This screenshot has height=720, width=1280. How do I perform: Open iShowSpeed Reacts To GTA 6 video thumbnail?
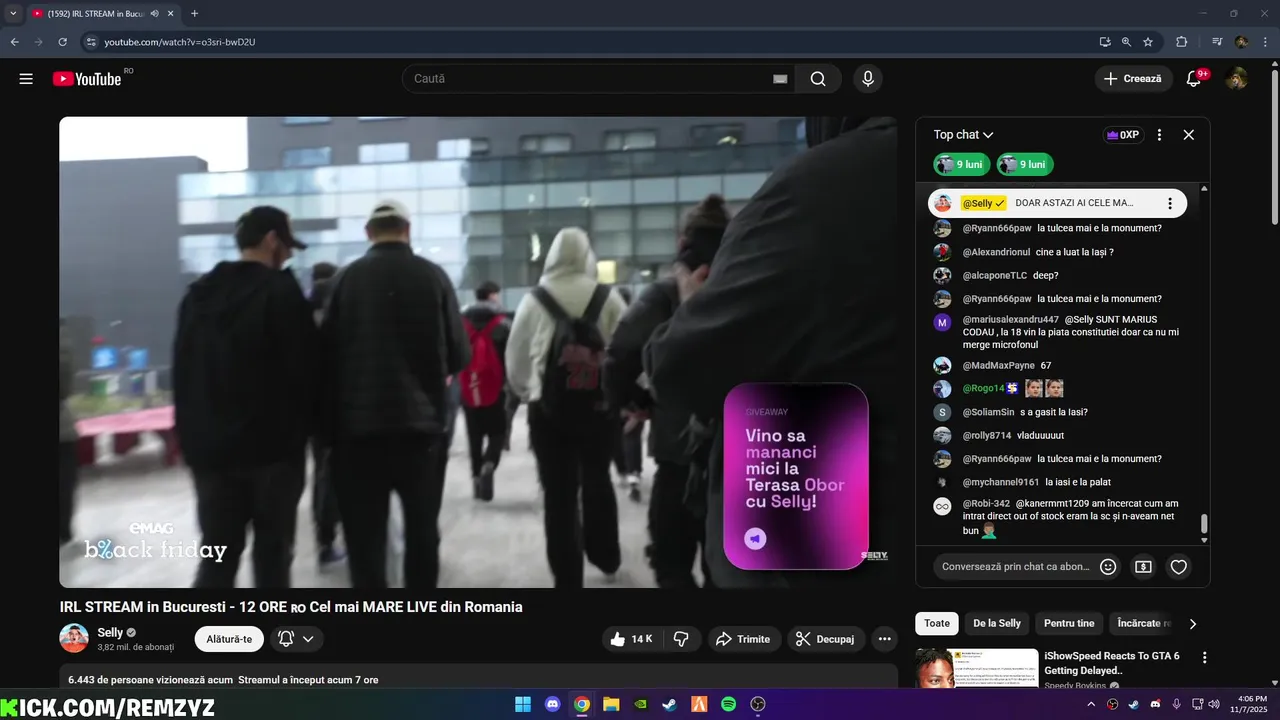[977, 668]
